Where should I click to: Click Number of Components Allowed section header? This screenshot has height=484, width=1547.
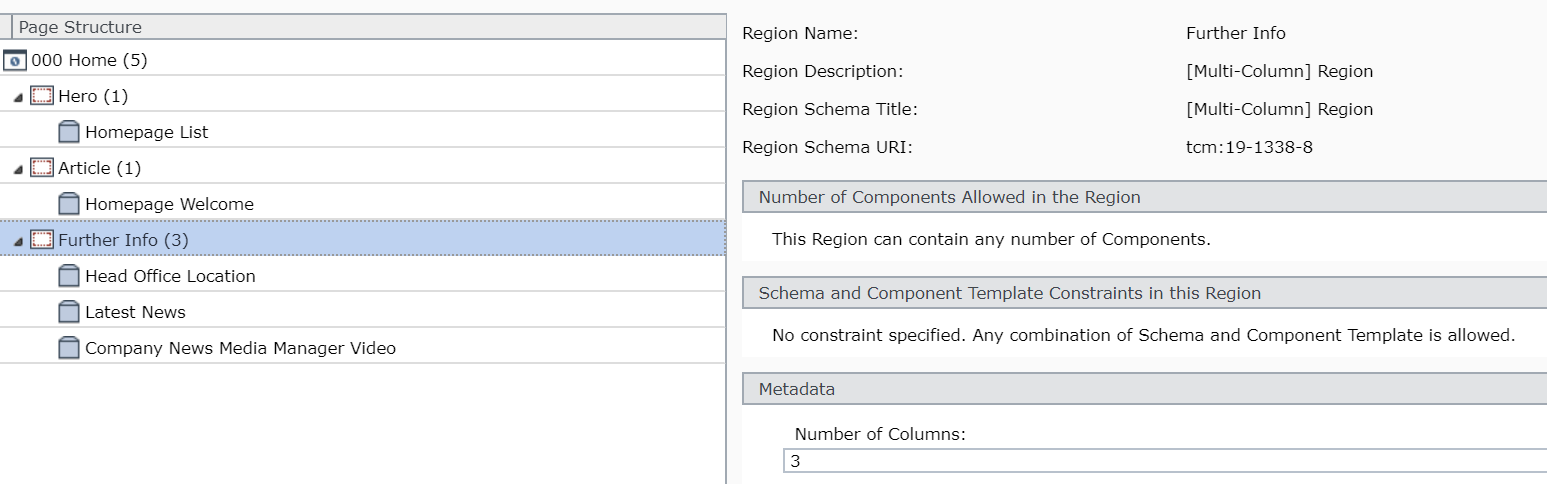1145,197
